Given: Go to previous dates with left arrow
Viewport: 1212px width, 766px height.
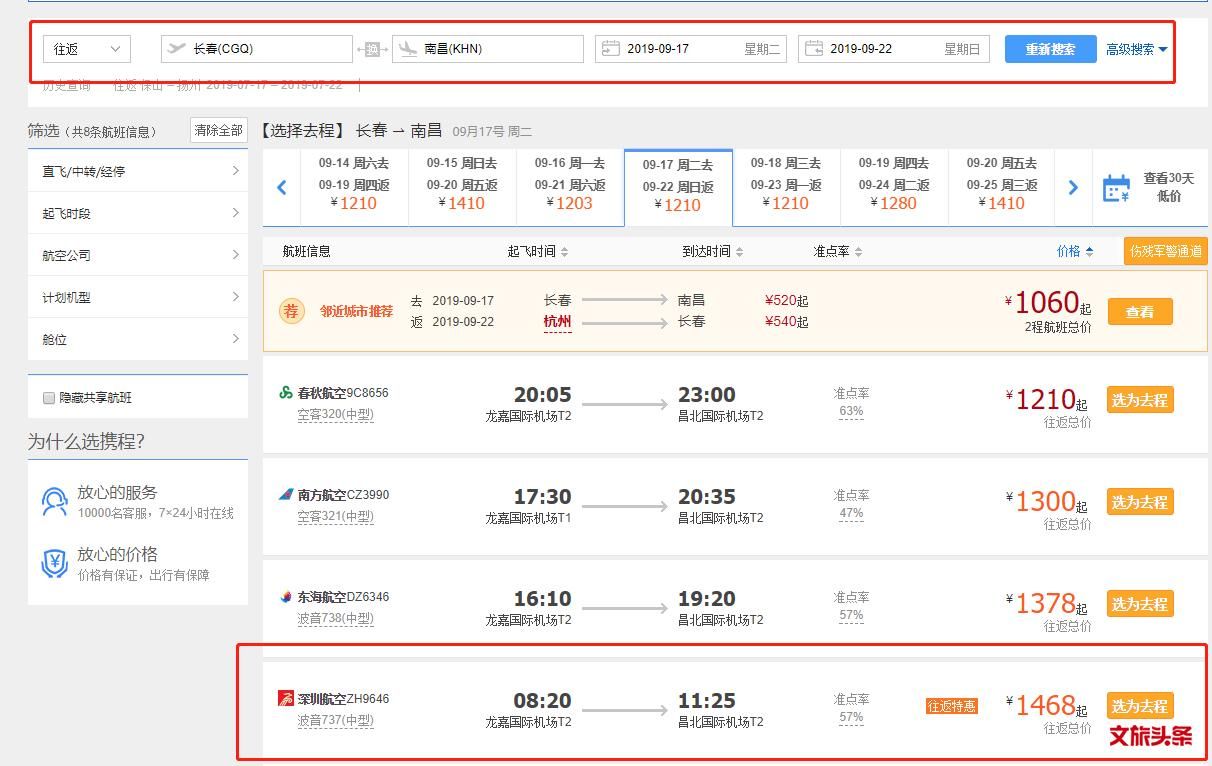Looking at the screenshot, I should click(x=282, y=187).
